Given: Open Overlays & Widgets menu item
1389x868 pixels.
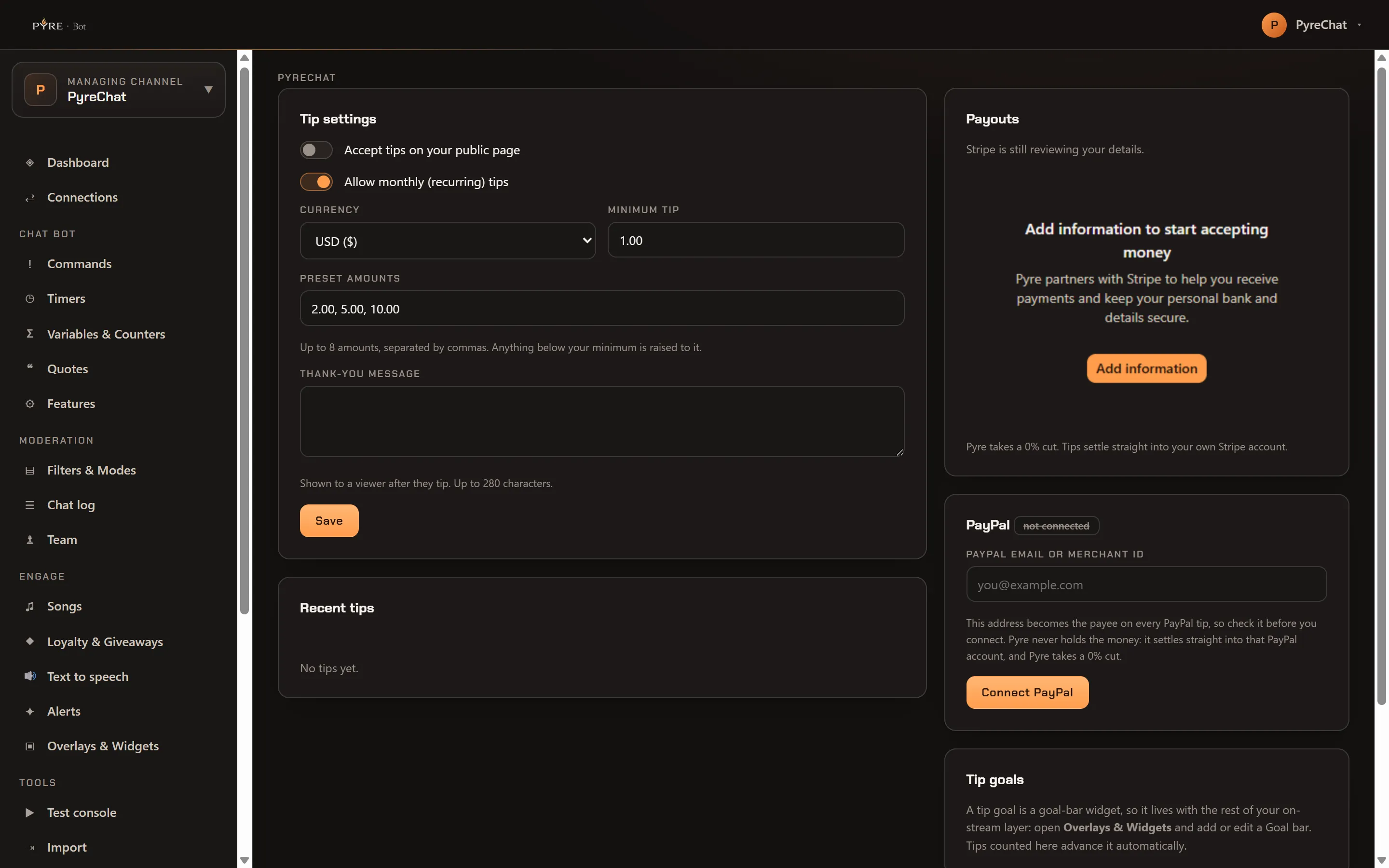Looking at the screenshot, I should point(103,746).
